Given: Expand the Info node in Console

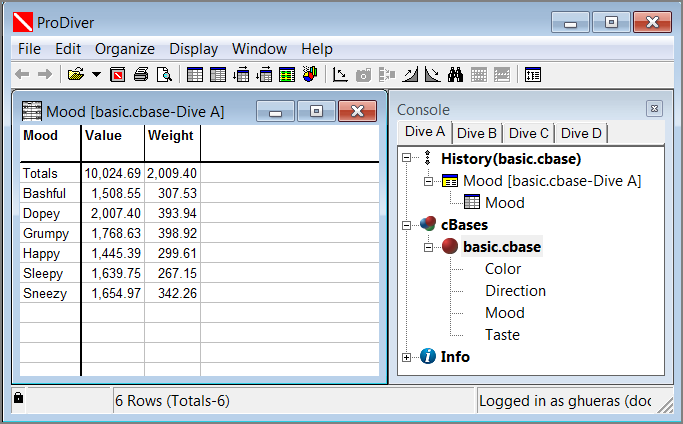Looking at the screenshot, I should 407,357.
